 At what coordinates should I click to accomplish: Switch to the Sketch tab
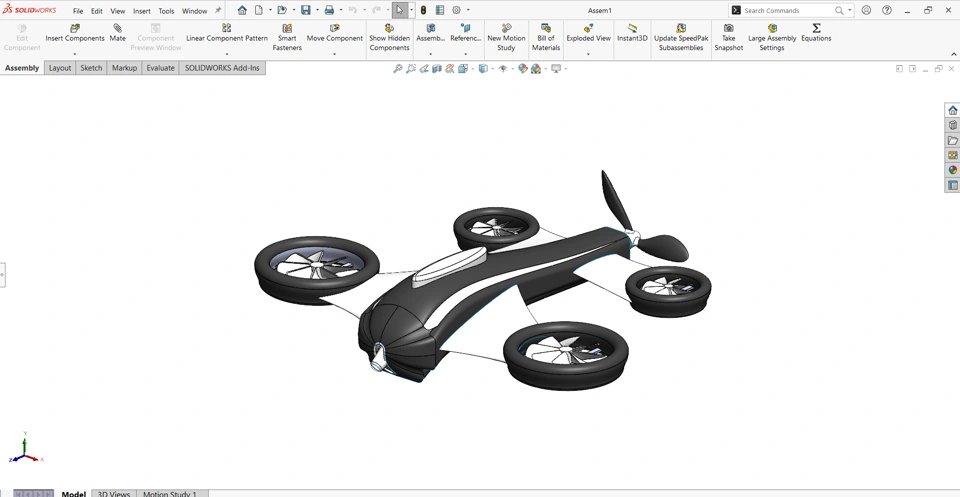[x=91, y=68]
